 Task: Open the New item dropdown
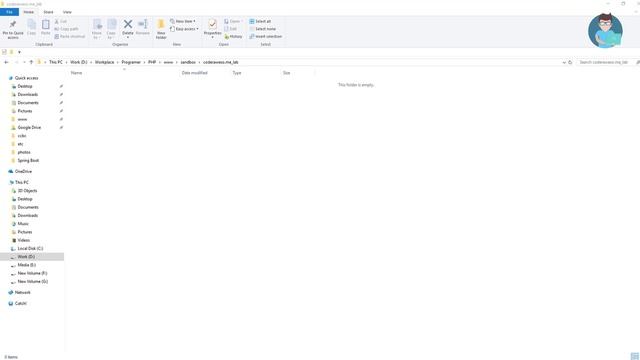pyautogui.click(x=183, y=21)
